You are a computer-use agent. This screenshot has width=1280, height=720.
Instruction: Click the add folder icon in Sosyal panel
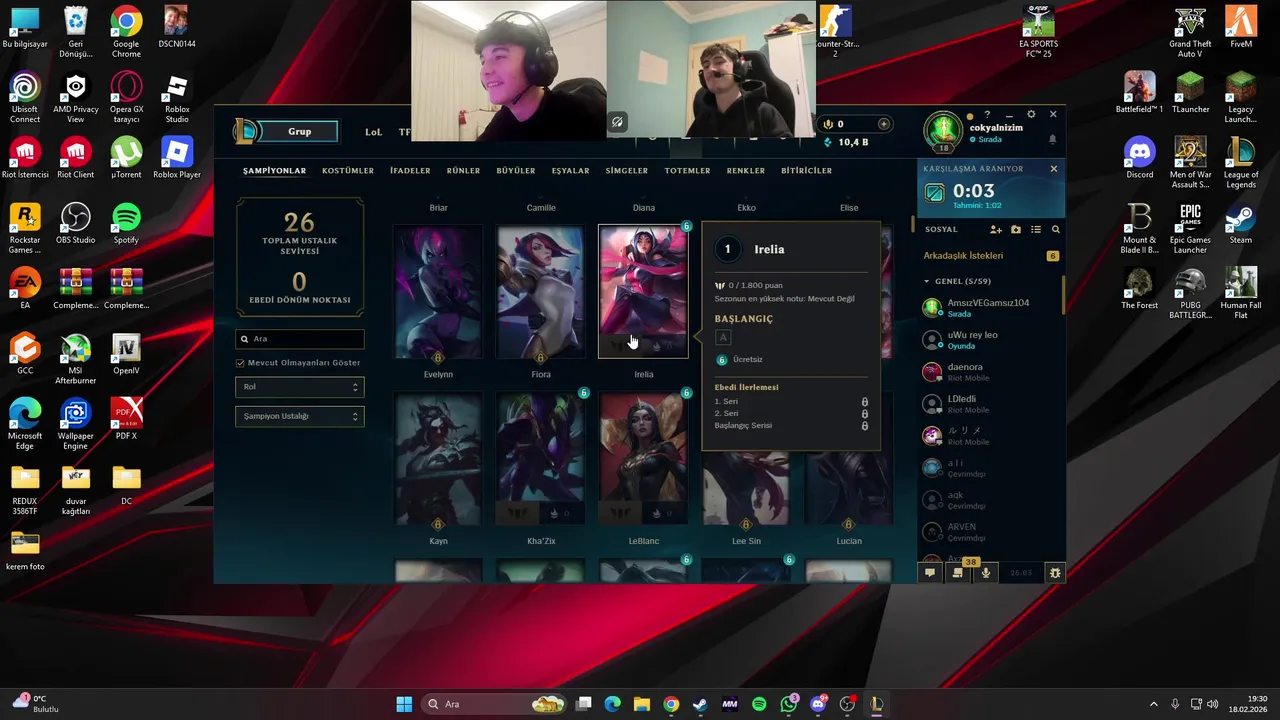click(x=1016, y=230)
